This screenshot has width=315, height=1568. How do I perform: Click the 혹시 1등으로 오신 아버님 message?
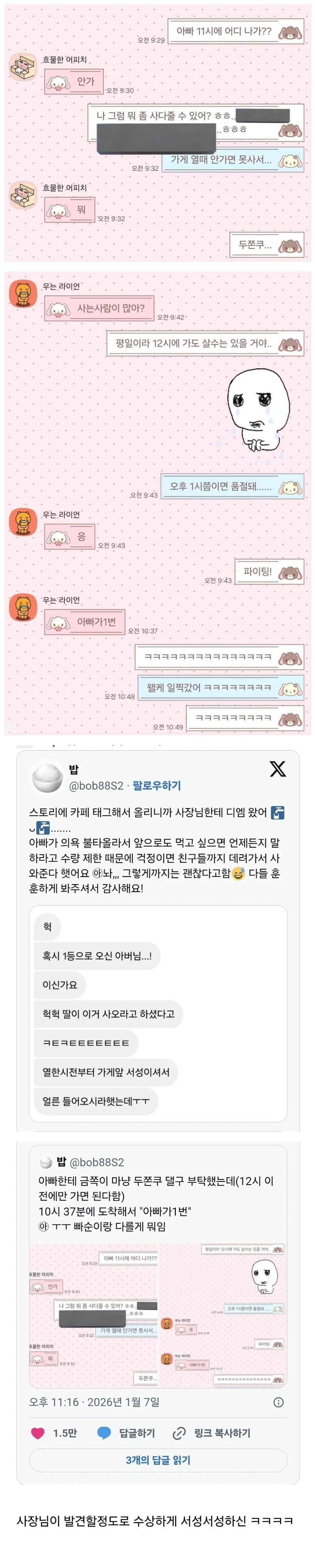(97, 956)
